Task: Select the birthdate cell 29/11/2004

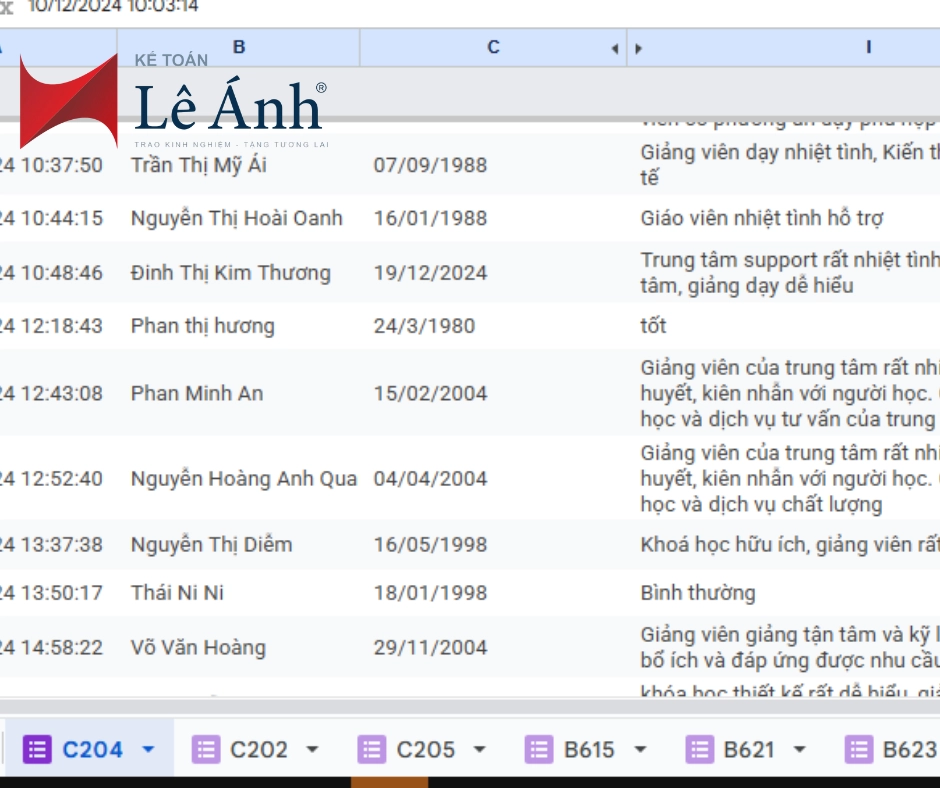Action: point(430,648)
